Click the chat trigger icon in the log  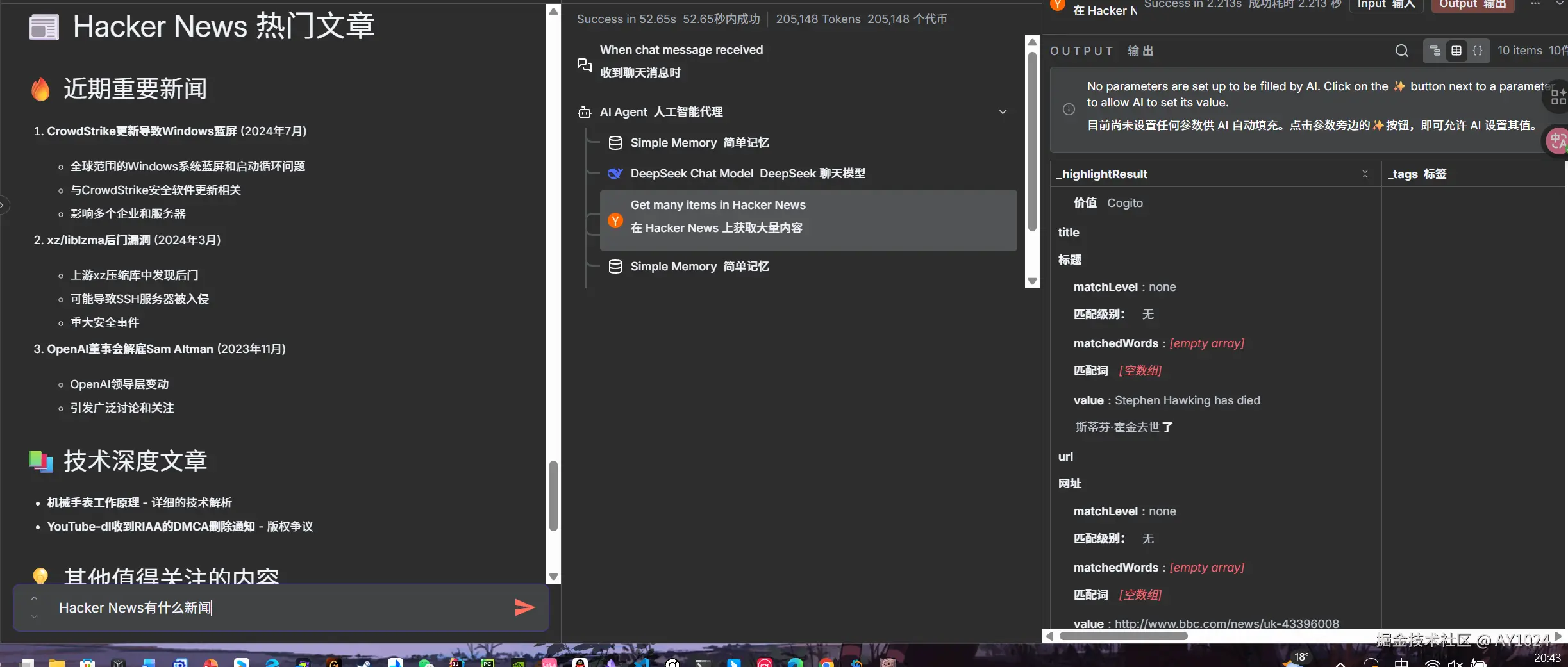tap(584, 65)
